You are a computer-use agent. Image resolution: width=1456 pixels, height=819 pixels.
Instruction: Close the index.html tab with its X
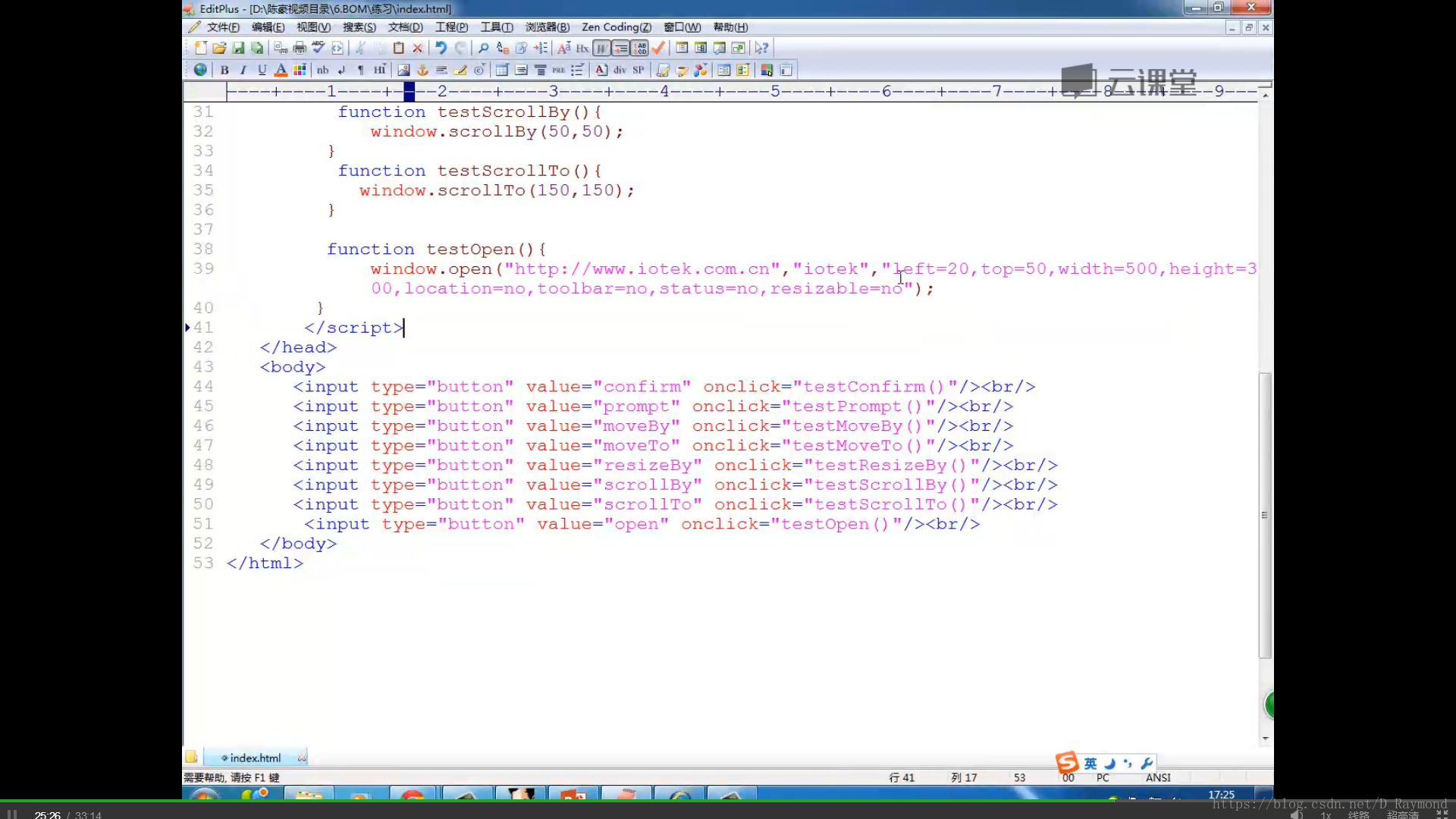coord(302,758)
